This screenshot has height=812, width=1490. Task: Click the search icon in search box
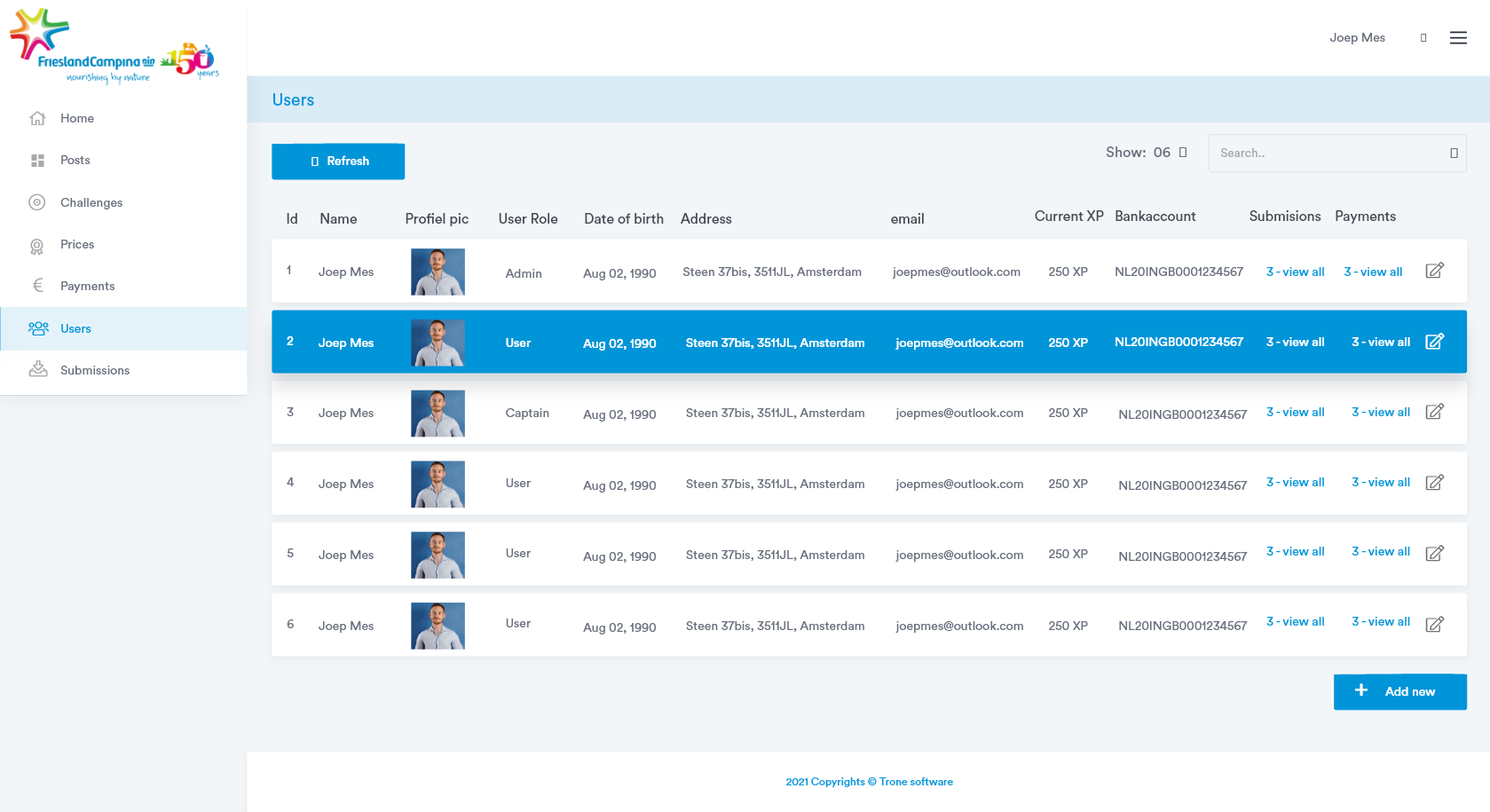click(x=1454, y=154)
